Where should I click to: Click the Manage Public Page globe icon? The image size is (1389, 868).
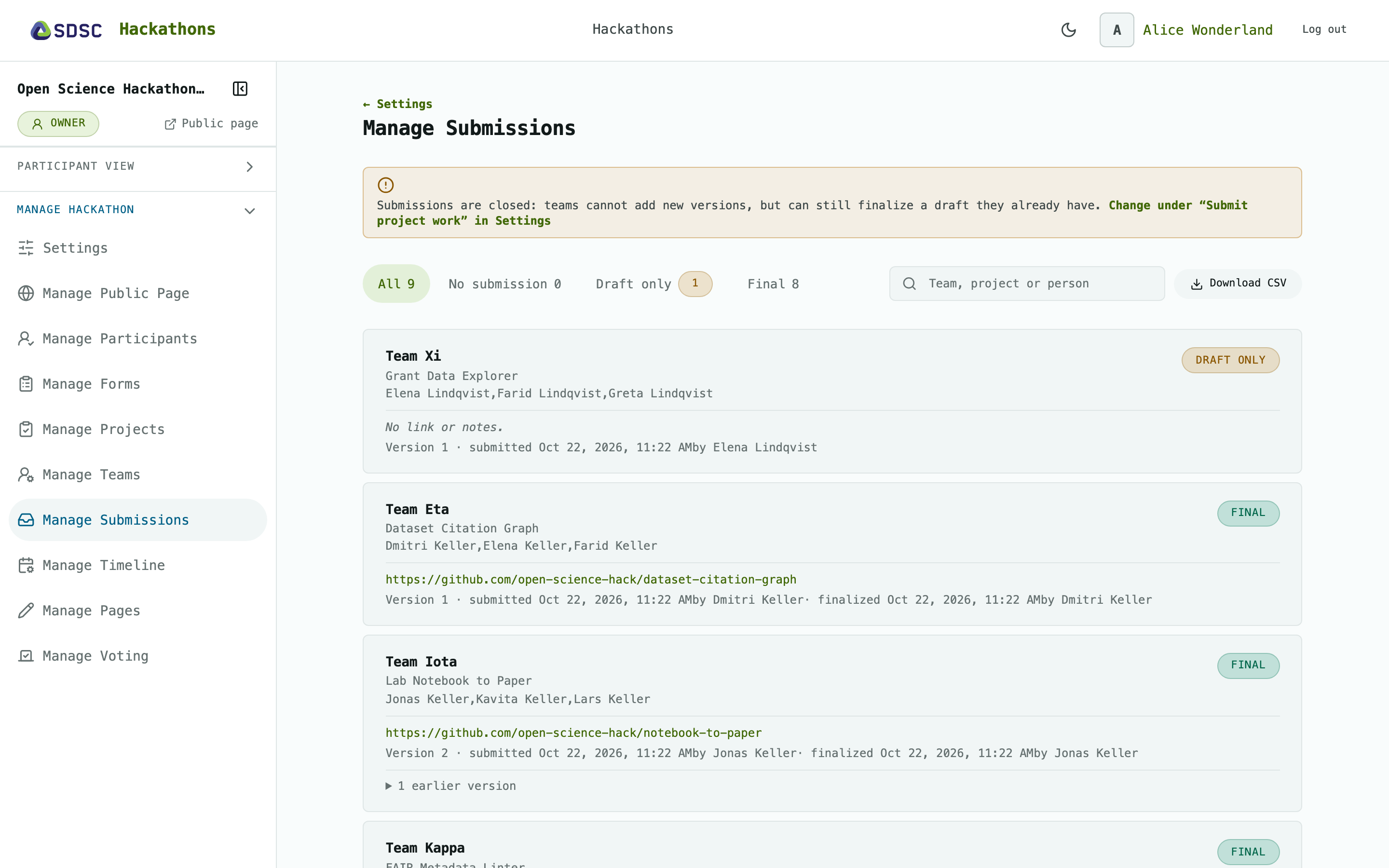pyautogui.click(x=26, y=293)
